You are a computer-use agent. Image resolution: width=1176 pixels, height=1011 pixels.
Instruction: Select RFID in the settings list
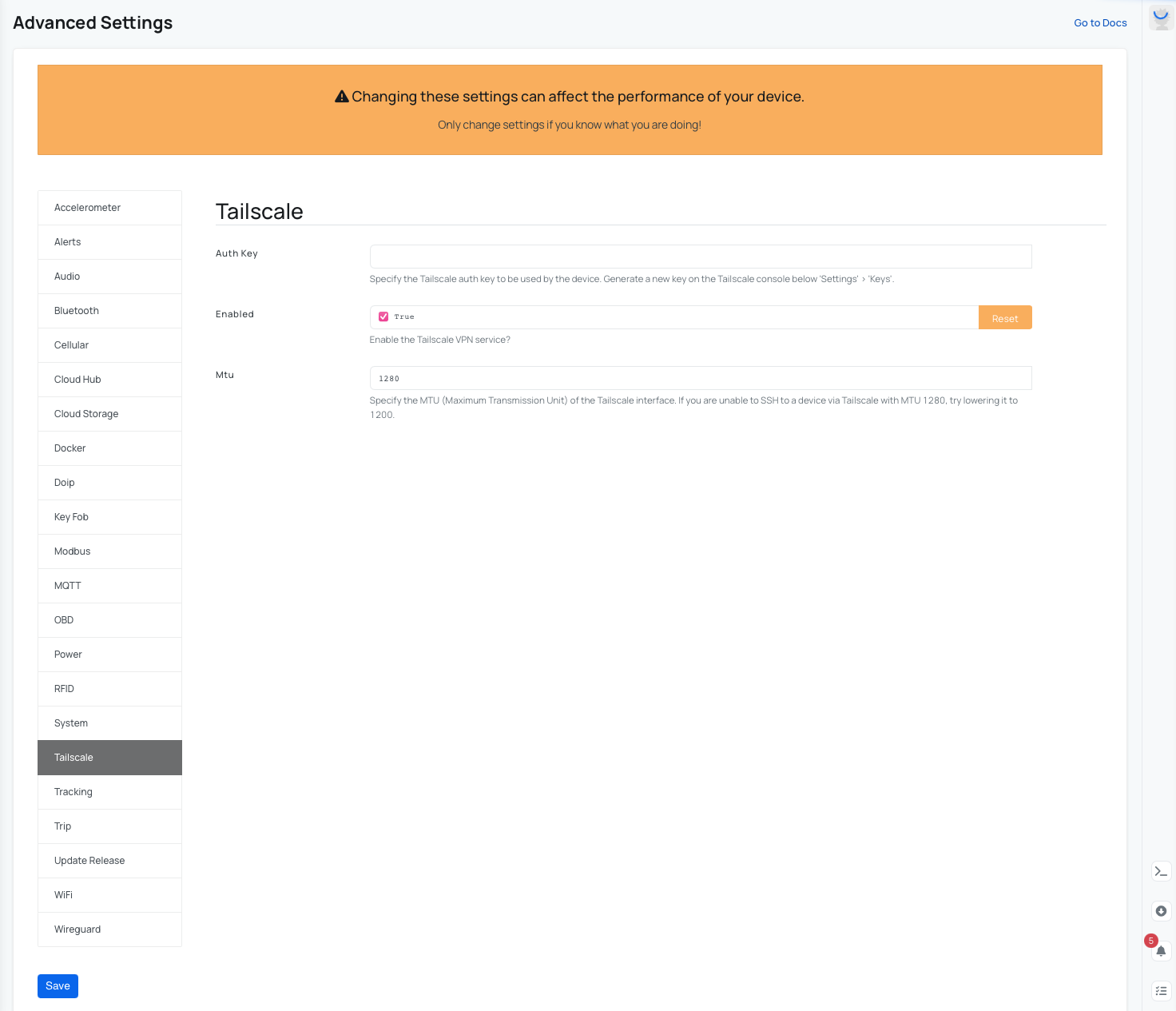tap(109, 689)
